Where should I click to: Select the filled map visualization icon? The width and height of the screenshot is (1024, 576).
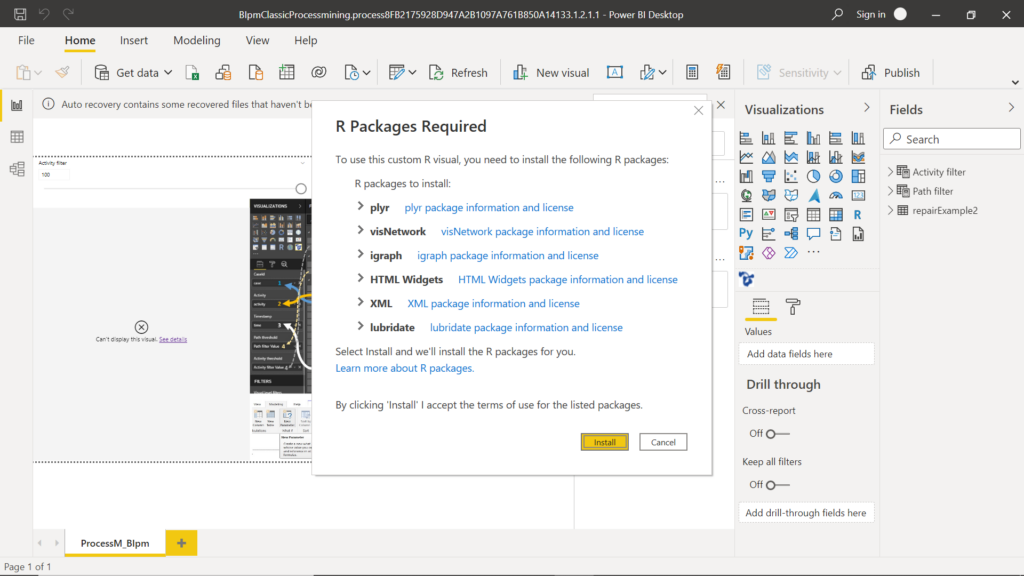pos(767,195)
